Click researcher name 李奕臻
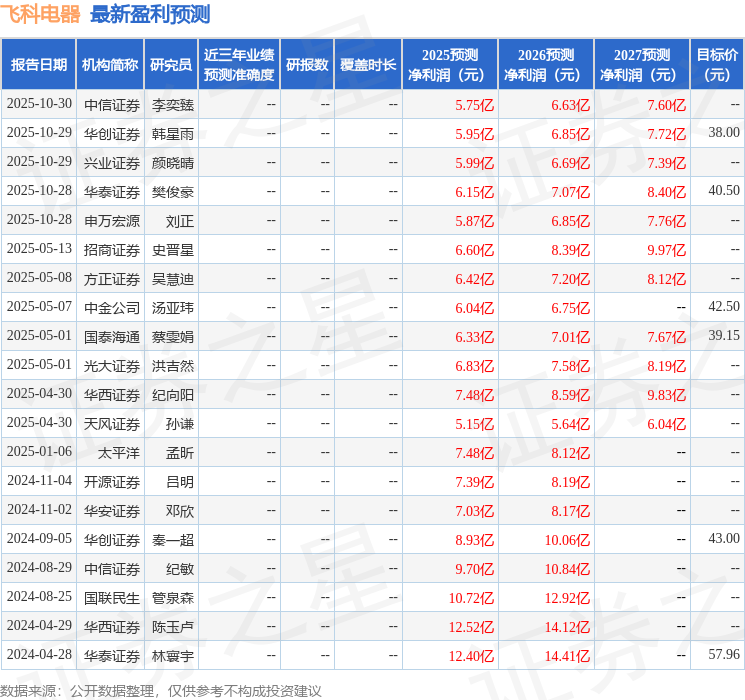 pos(173,104)
